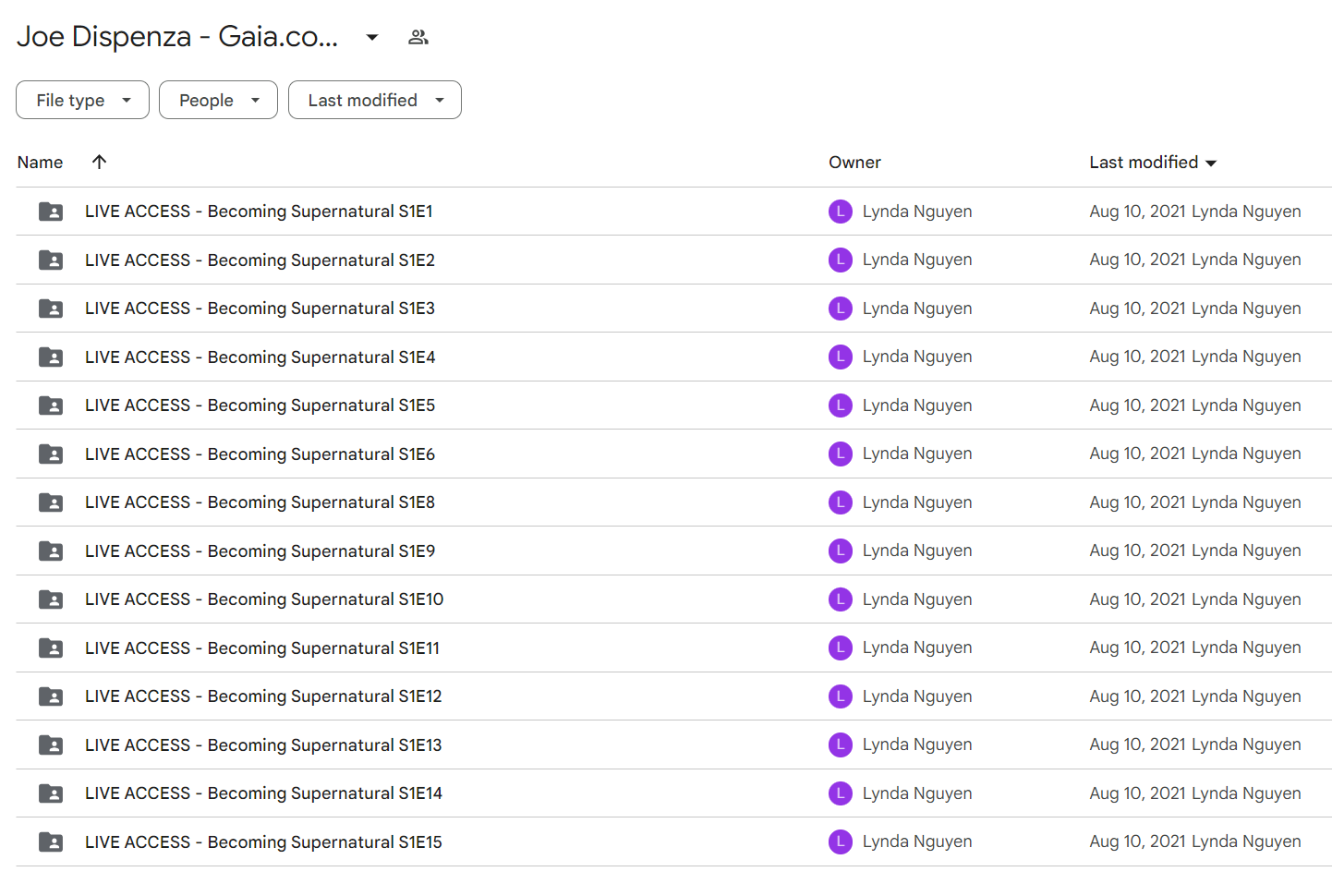This screenshot has width=1332, height=896.
Task: Select folder Becoming Supernatural S1E3
Action: click(260, 309)
